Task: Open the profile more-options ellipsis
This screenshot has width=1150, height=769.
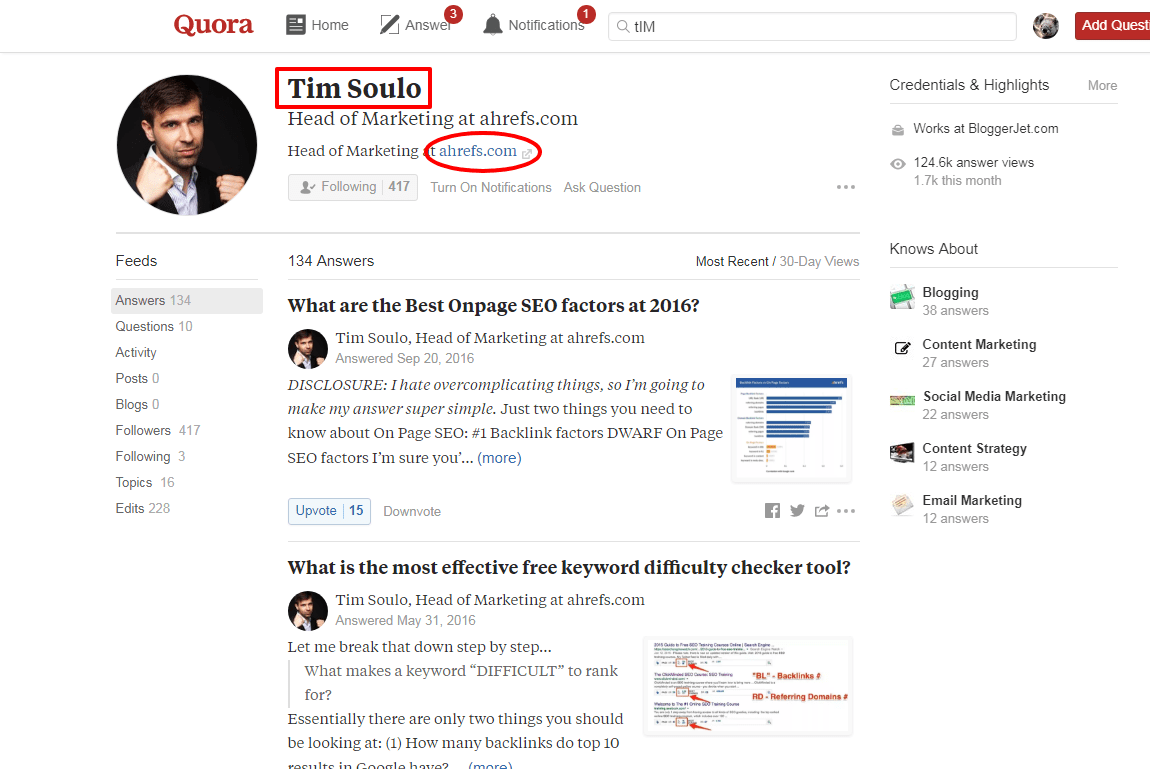Action: tap(846, 188)
